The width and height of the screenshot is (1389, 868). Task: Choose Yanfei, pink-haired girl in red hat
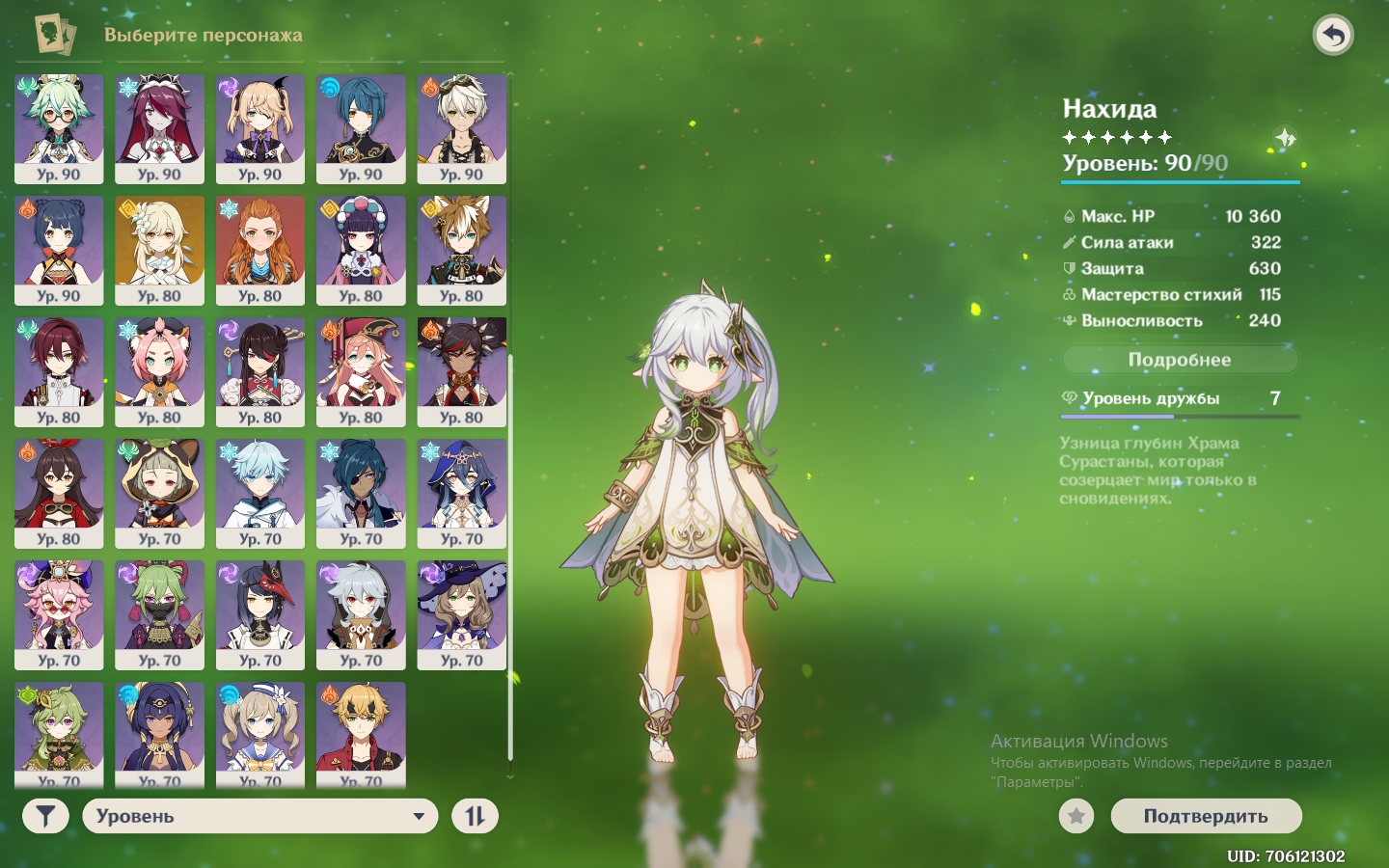[361, 372]
